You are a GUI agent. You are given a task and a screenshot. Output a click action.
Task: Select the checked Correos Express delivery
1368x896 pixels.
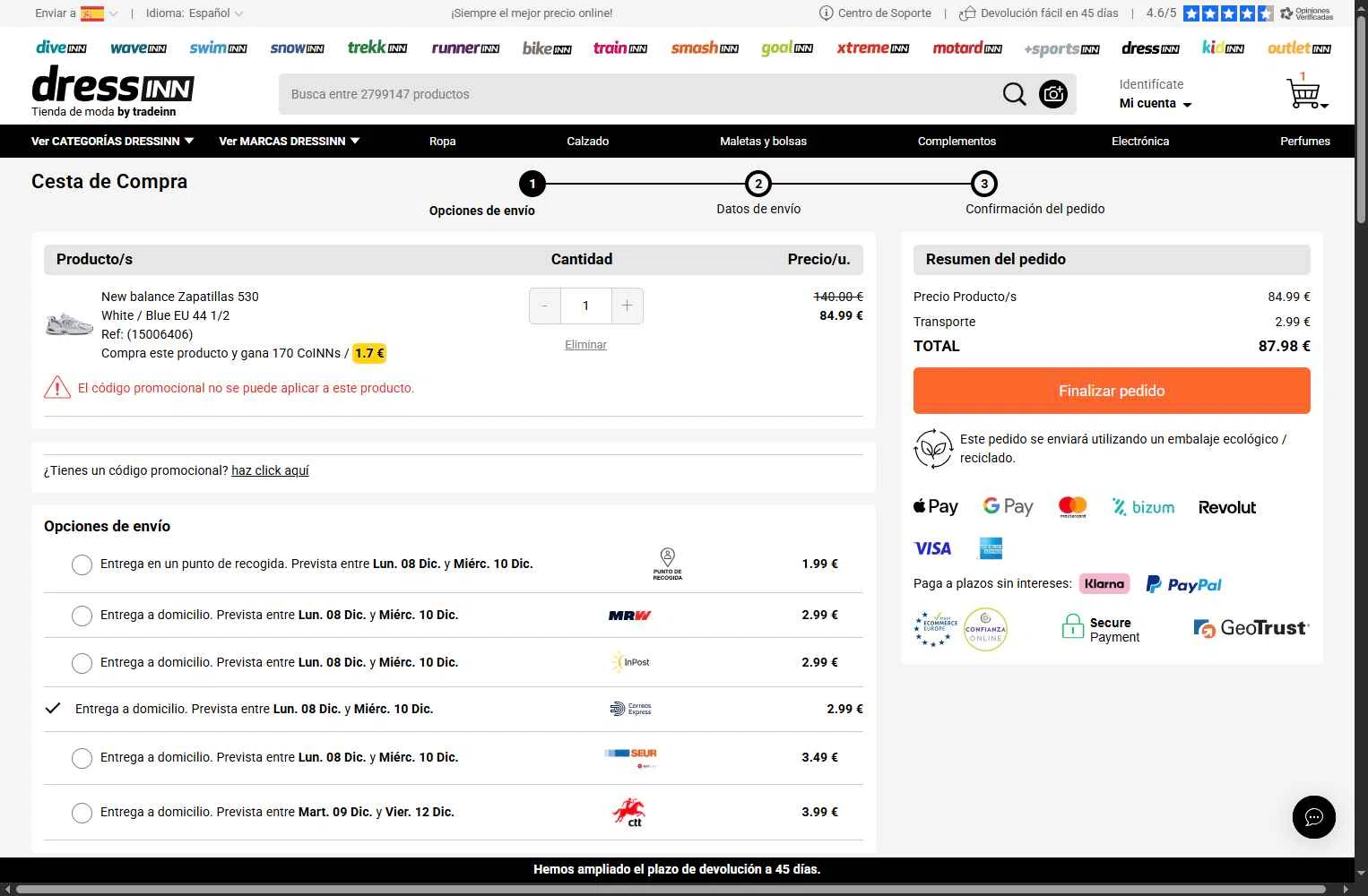coord(53,709)
